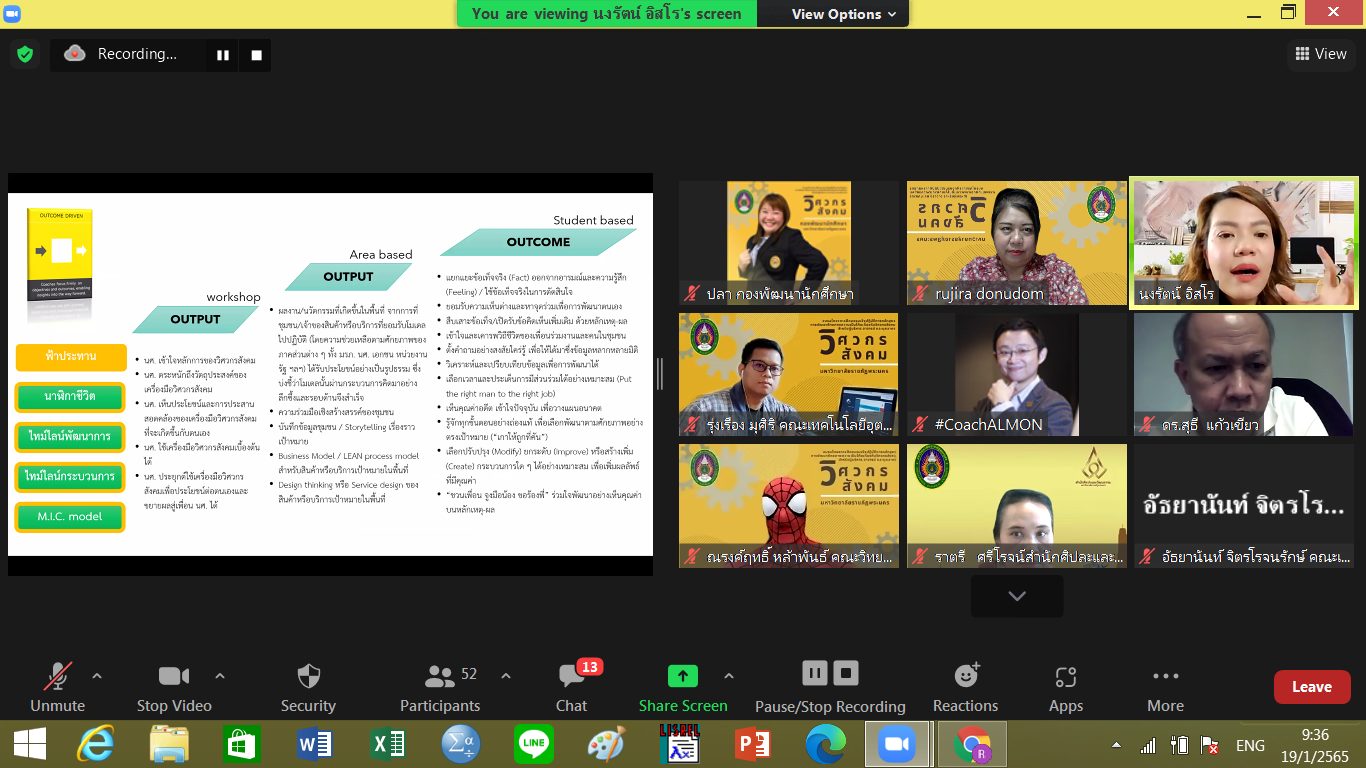Viewport: 1366px width, 768px height.
Task: Stop the recording in bottom toolbar
Action: [846, 673]
